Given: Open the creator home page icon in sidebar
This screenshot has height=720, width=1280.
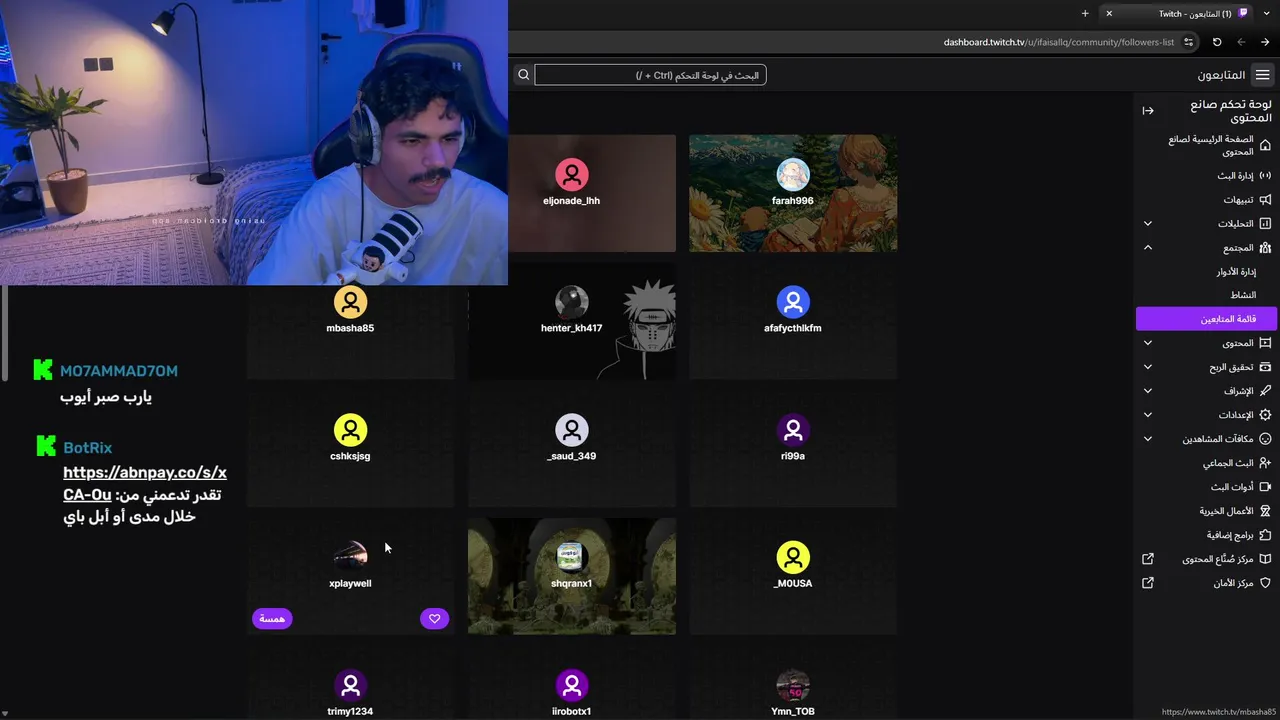Looking at the screenshot, I should (1265, 145).
